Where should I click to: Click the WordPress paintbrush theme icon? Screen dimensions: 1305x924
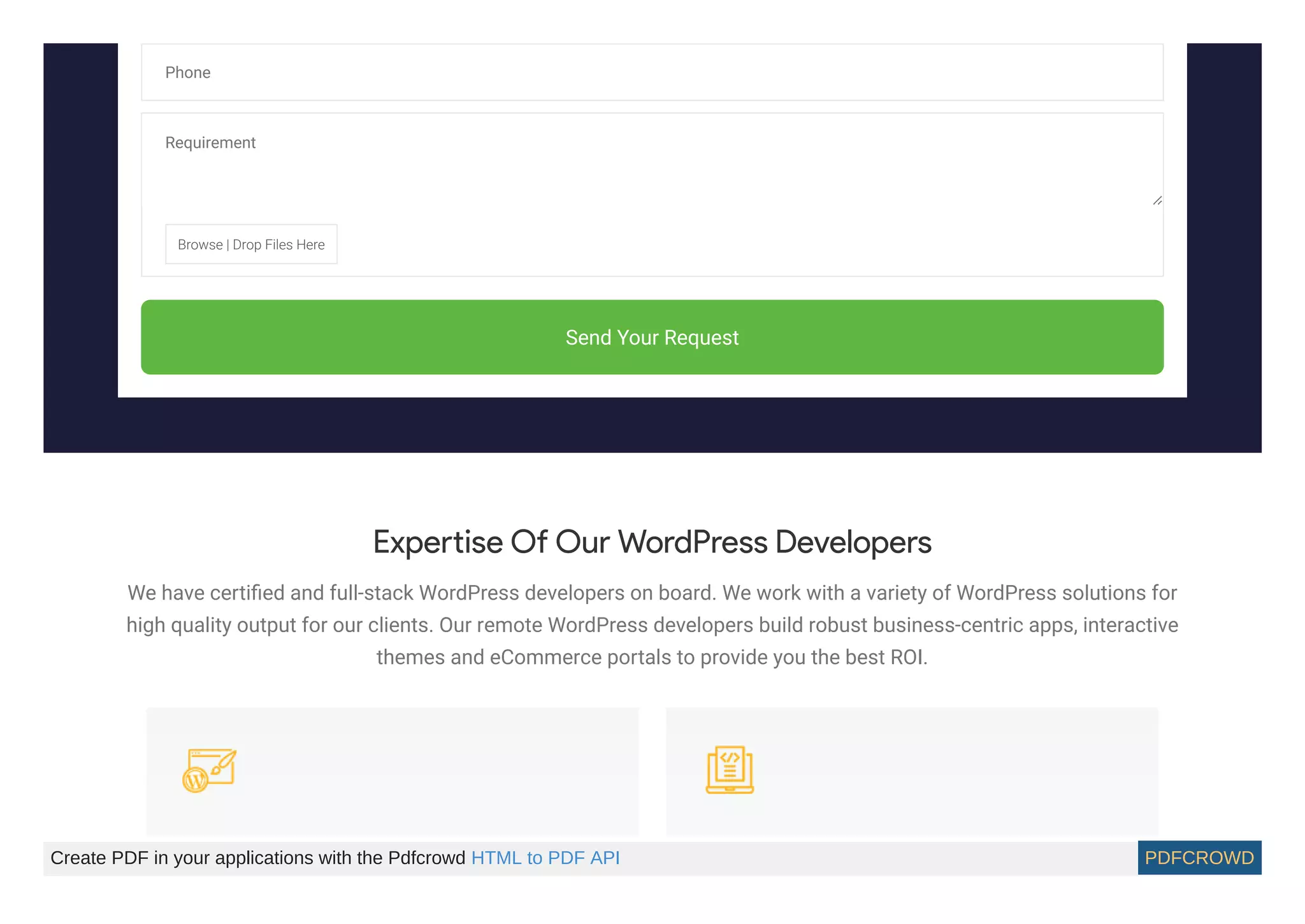click(x=209, y=770)
